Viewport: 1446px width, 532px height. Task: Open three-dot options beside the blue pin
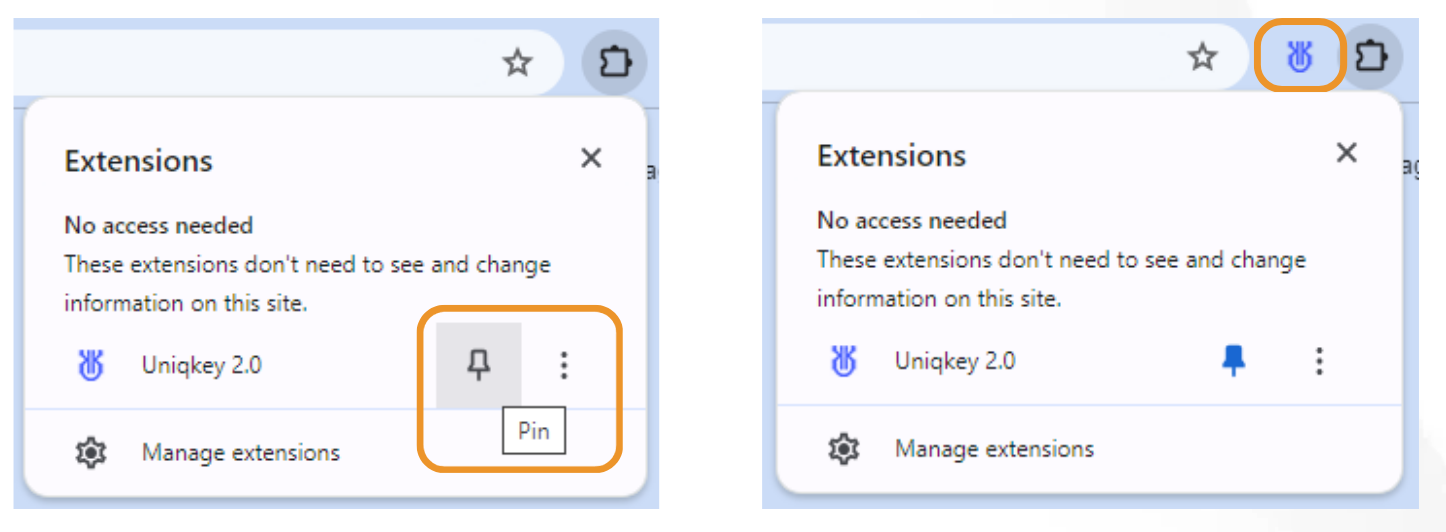(1319, 361)
